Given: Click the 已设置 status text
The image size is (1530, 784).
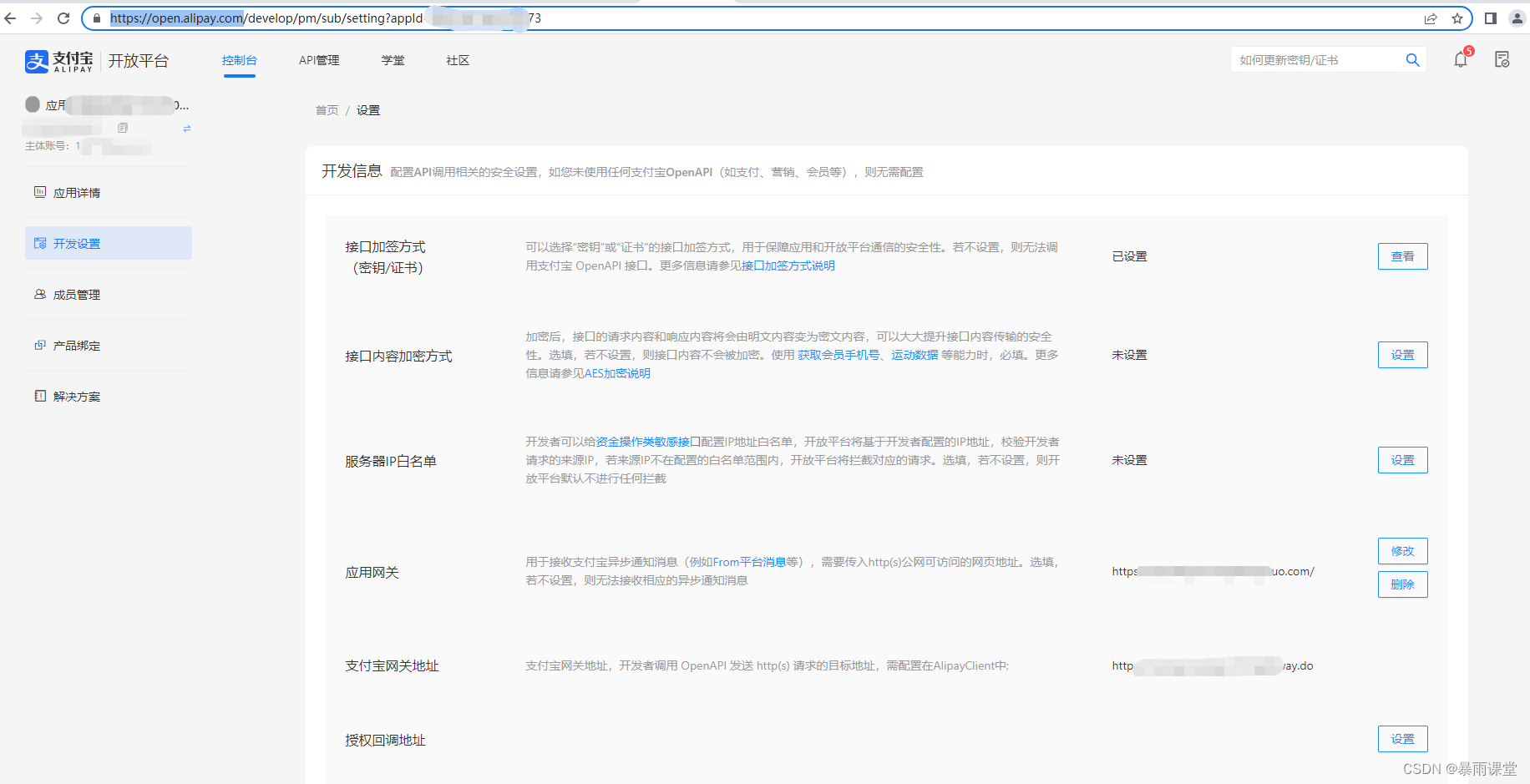Looking at the screenshot, I should click(x=1129, y=256).
